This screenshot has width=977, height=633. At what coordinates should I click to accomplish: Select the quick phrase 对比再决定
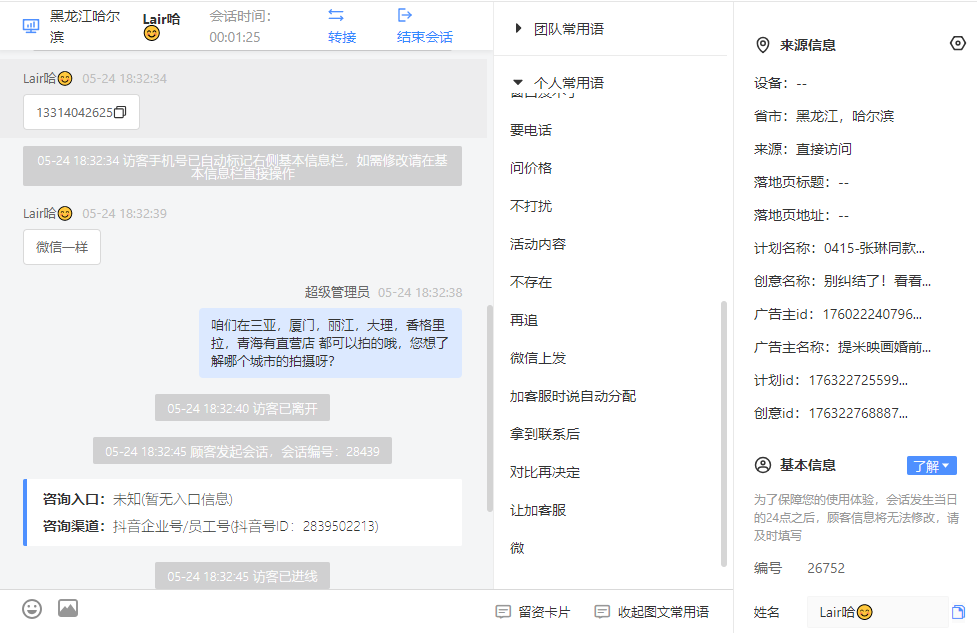(x=545, y=472)
